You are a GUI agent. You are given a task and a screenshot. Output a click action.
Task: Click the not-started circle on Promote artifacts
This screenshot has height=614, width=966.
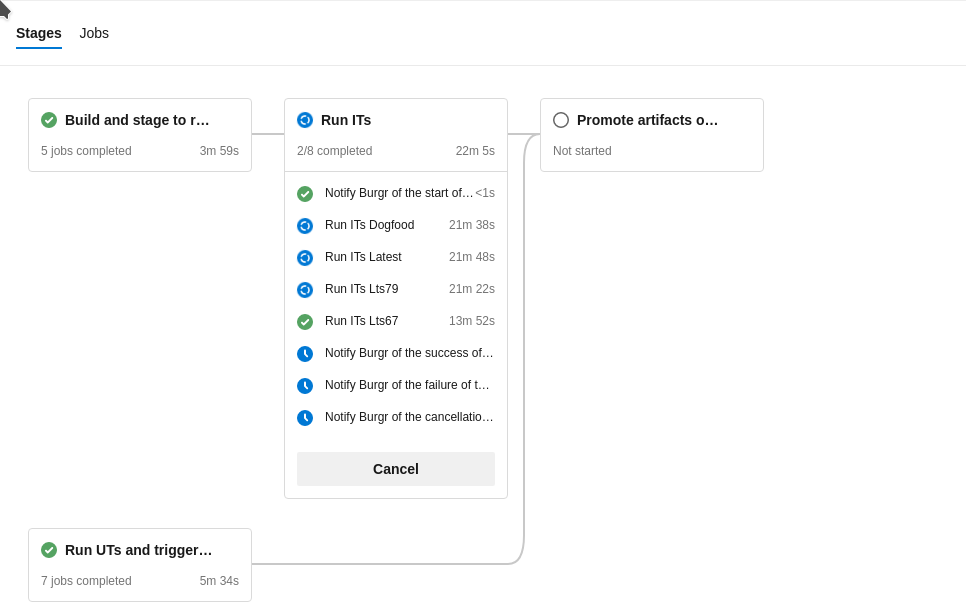(561, 120)
